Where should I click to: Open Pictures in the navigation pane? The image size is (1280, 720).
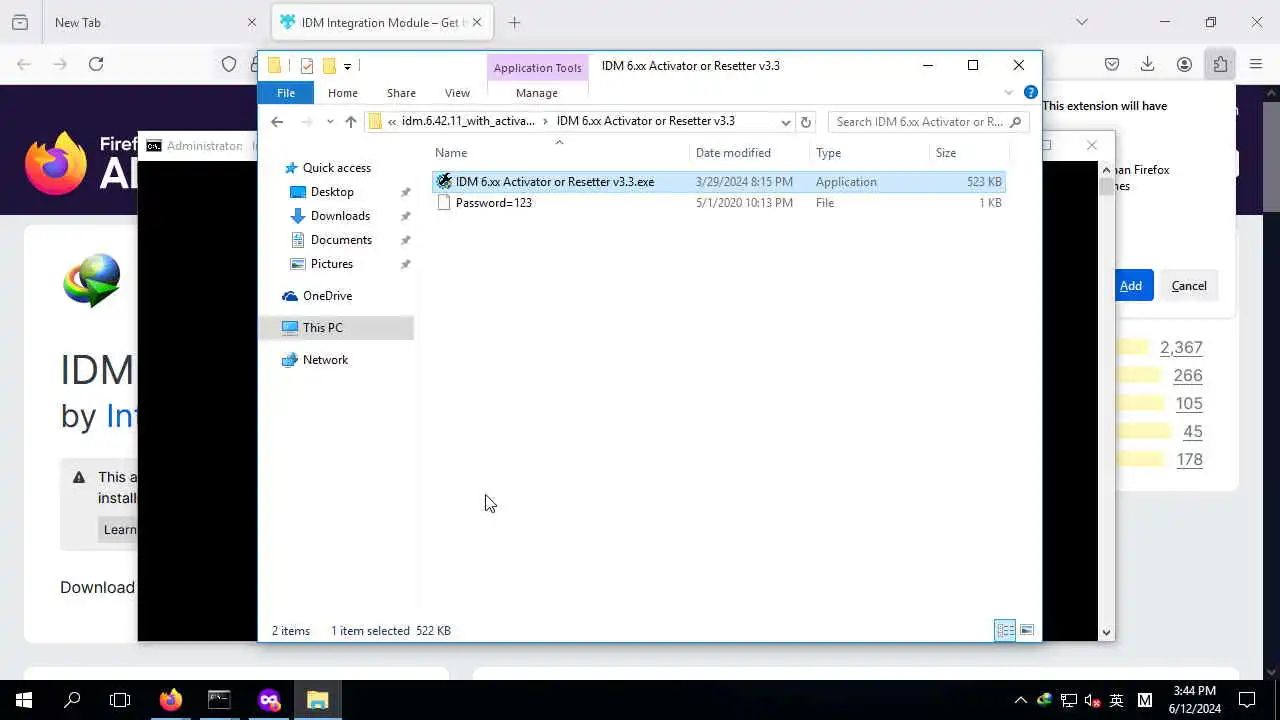[x=332, y=264]
